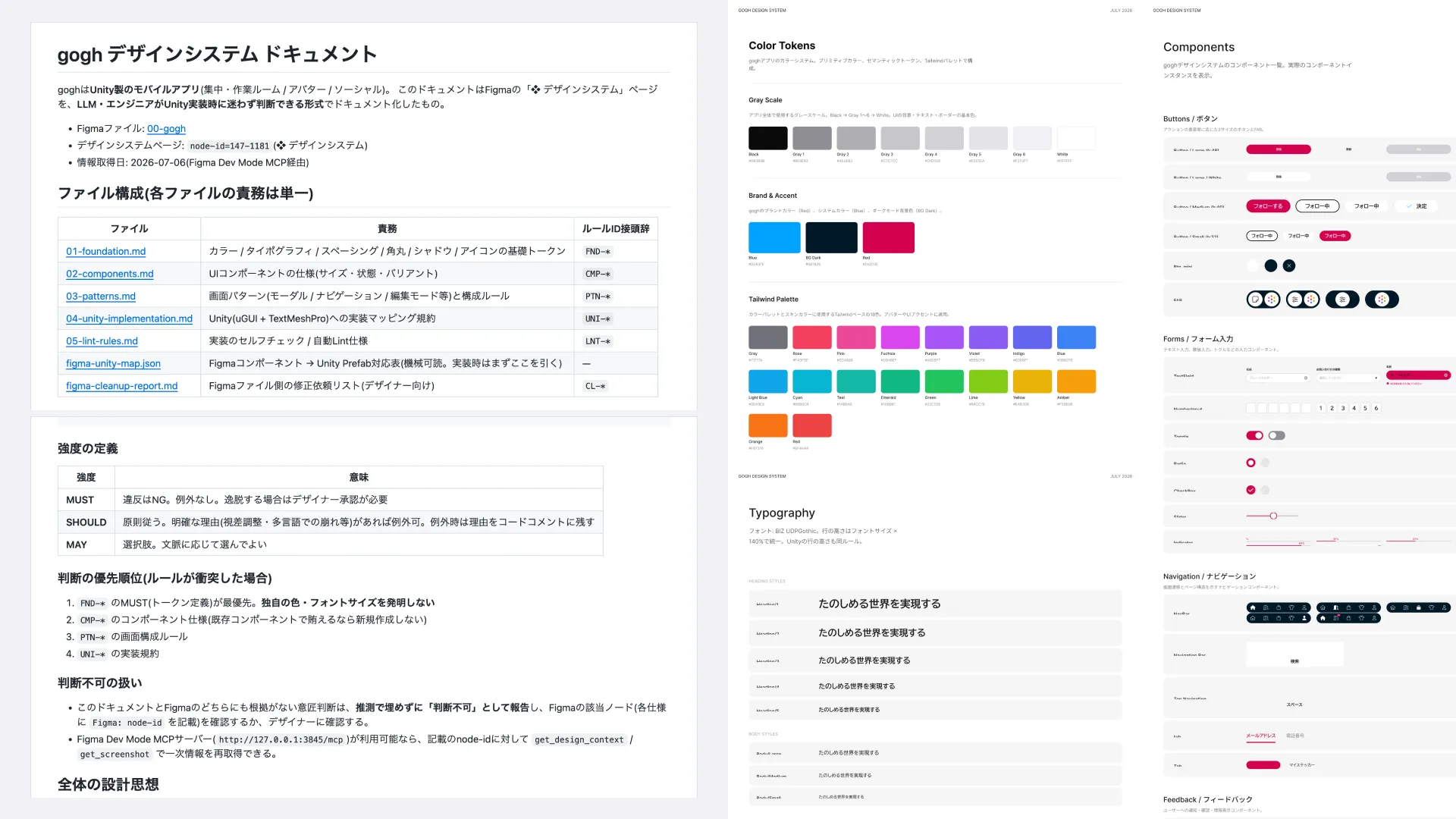Click filled home icon in bottom middle NavBar
Image resolution: width=1456 pixels, height=819 pixels.
[1323, 618]
